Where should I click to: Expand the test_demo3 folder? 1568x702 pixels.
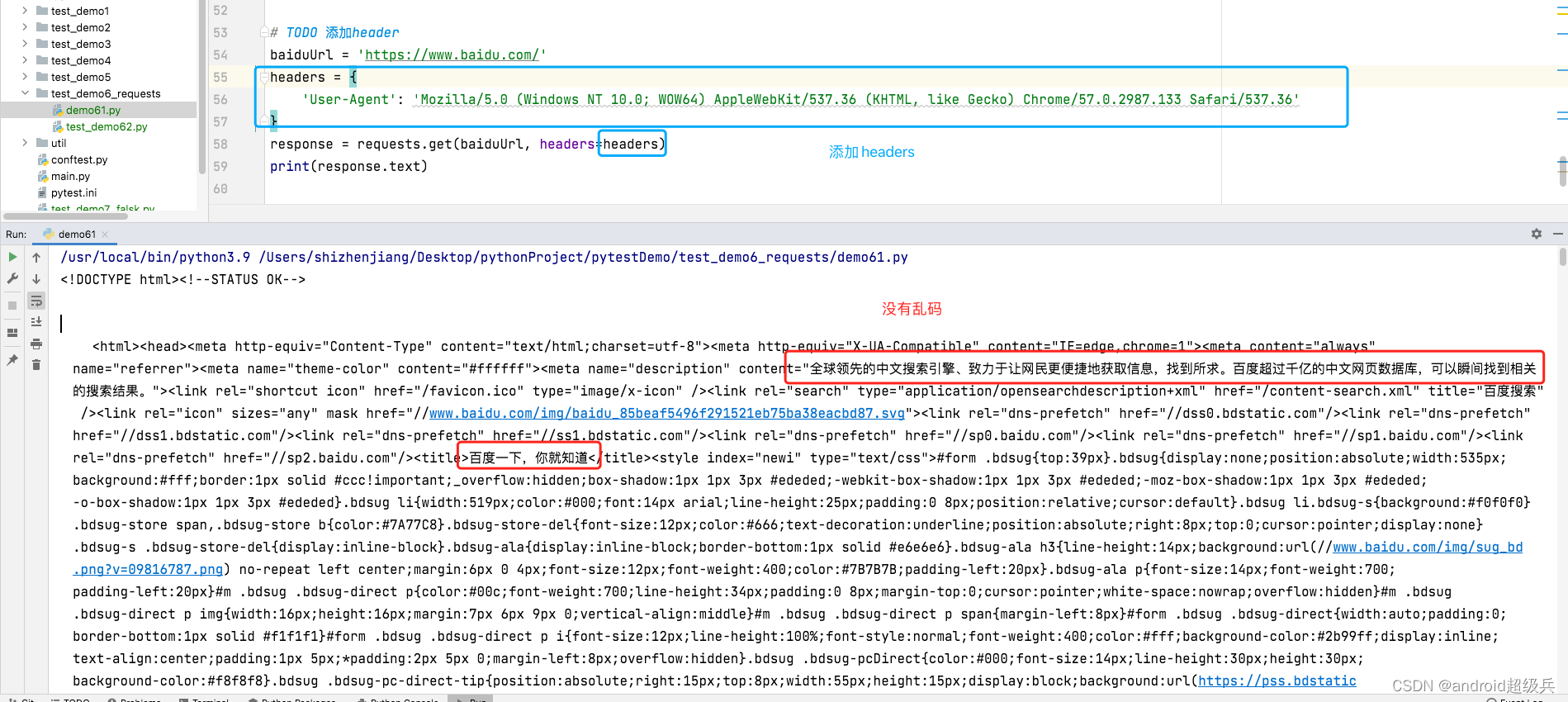[x=25, y=44]
